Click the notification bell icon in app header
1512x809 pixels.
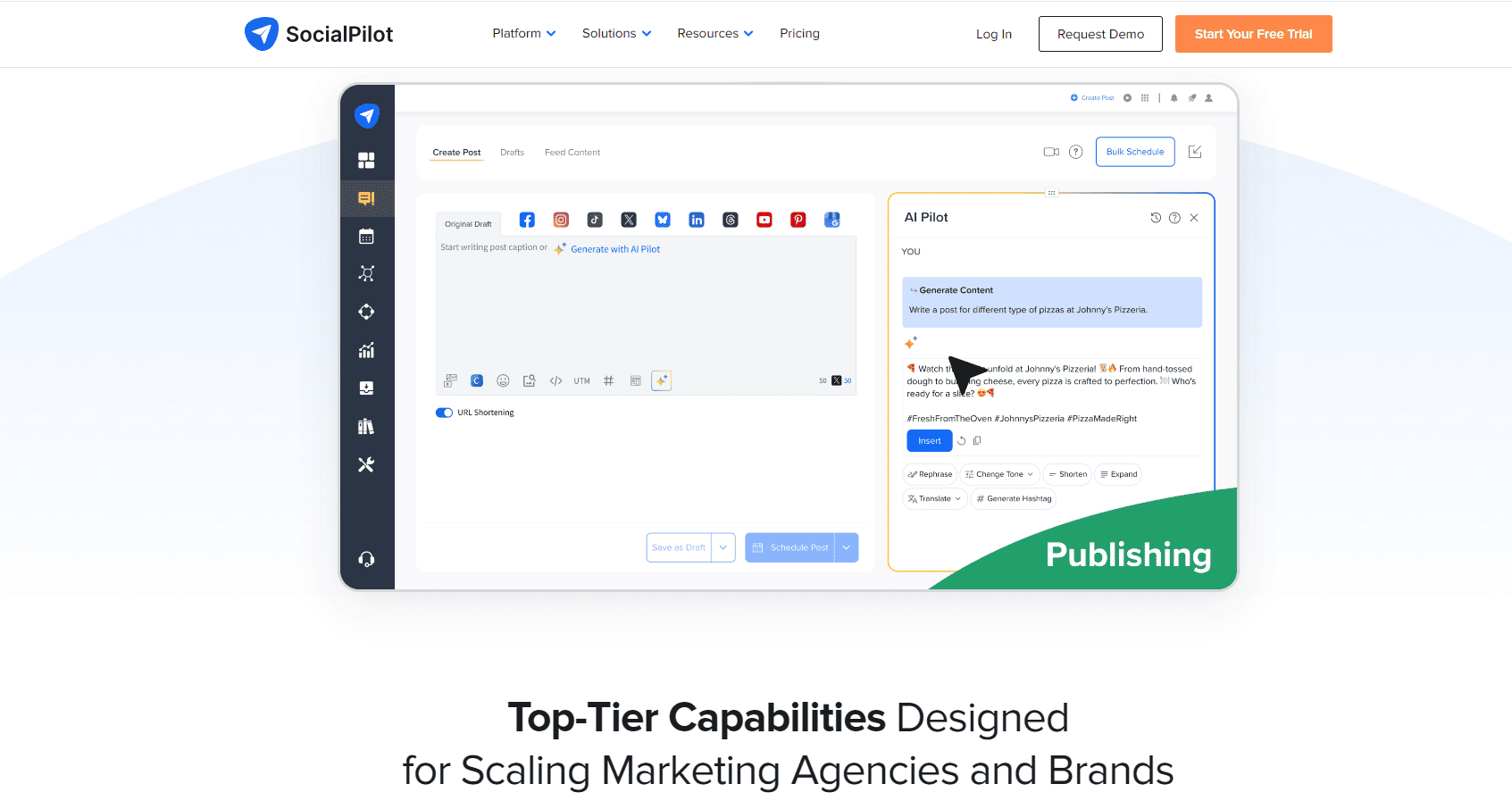click(x=1174, y=98)
